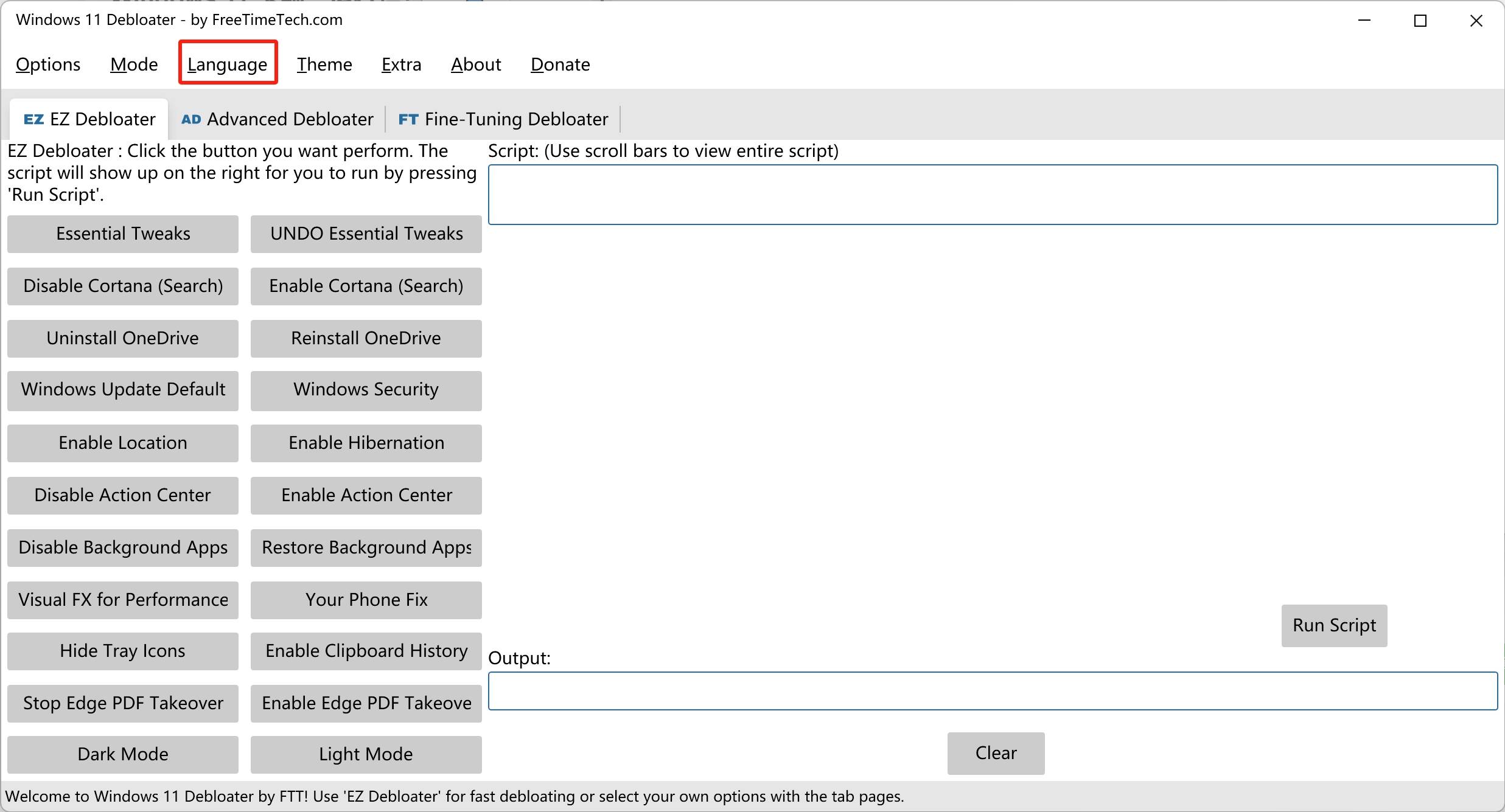Maximize the Debloater window
The image size is (1505, 812).
pyautogui.click(x=1420, y=21)
